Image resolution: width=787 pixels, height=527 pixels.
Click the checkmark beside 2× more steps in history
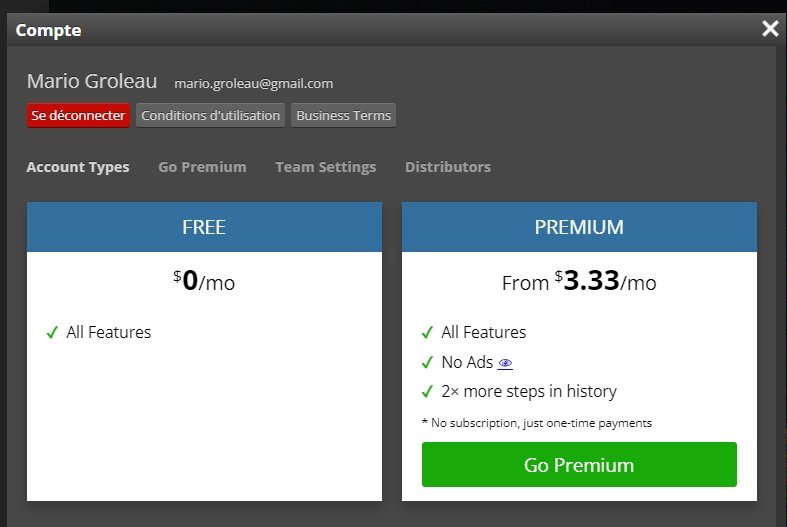click(427, 391)
